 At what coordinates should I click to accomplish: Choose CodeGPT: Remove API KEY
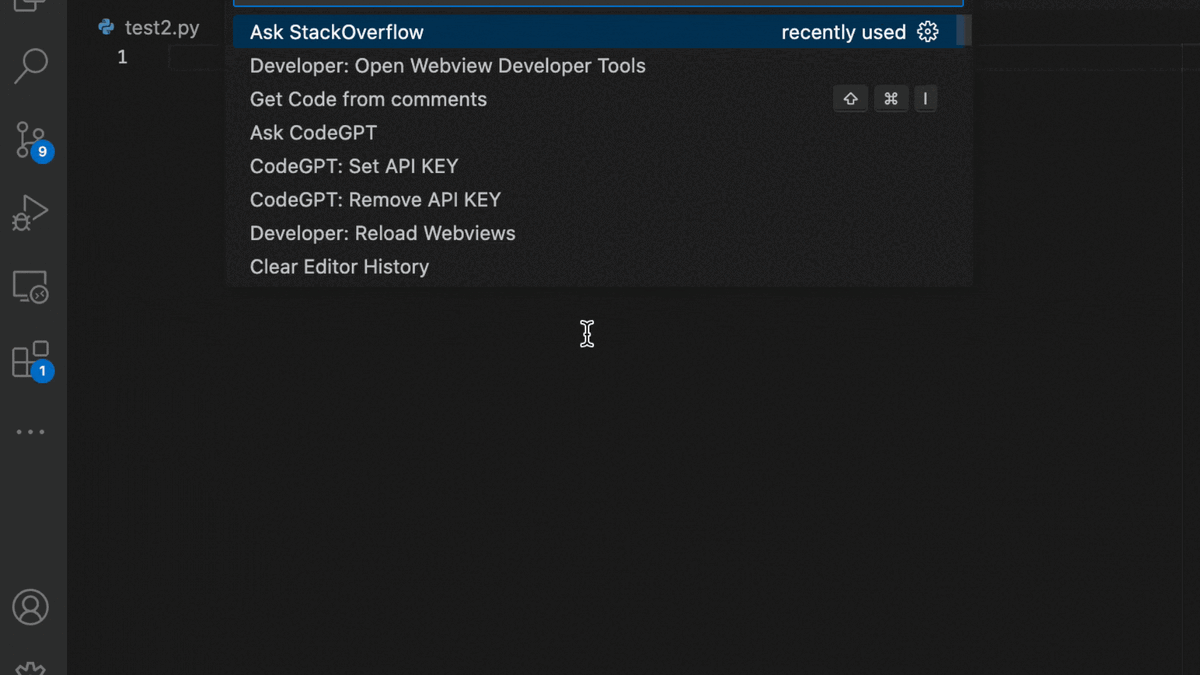(x=375, y=200)
